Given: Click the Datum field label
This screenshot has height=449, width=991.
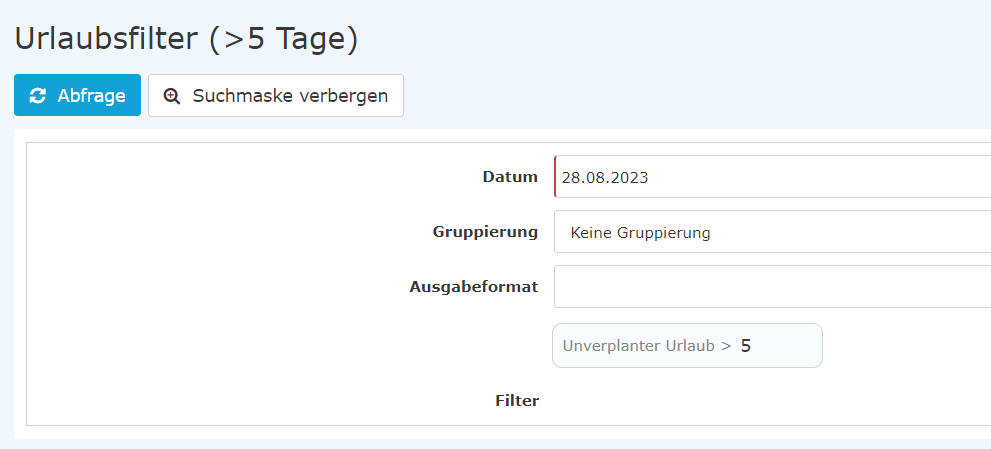Looking at the screenshot, I should pyautogui.click(x=510, y=177).
